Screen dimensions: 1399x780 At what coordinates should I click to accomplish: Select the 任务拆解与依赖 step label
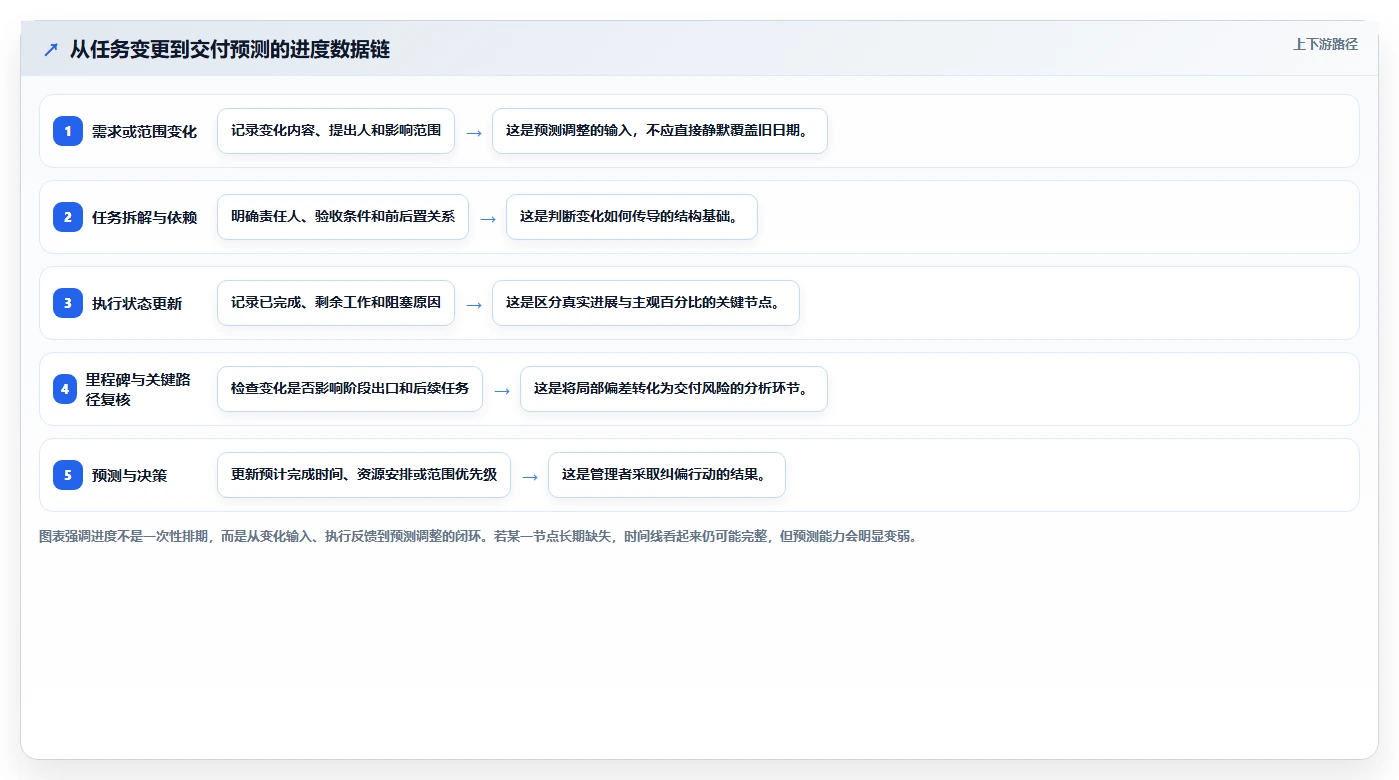[x=144, y=217]
